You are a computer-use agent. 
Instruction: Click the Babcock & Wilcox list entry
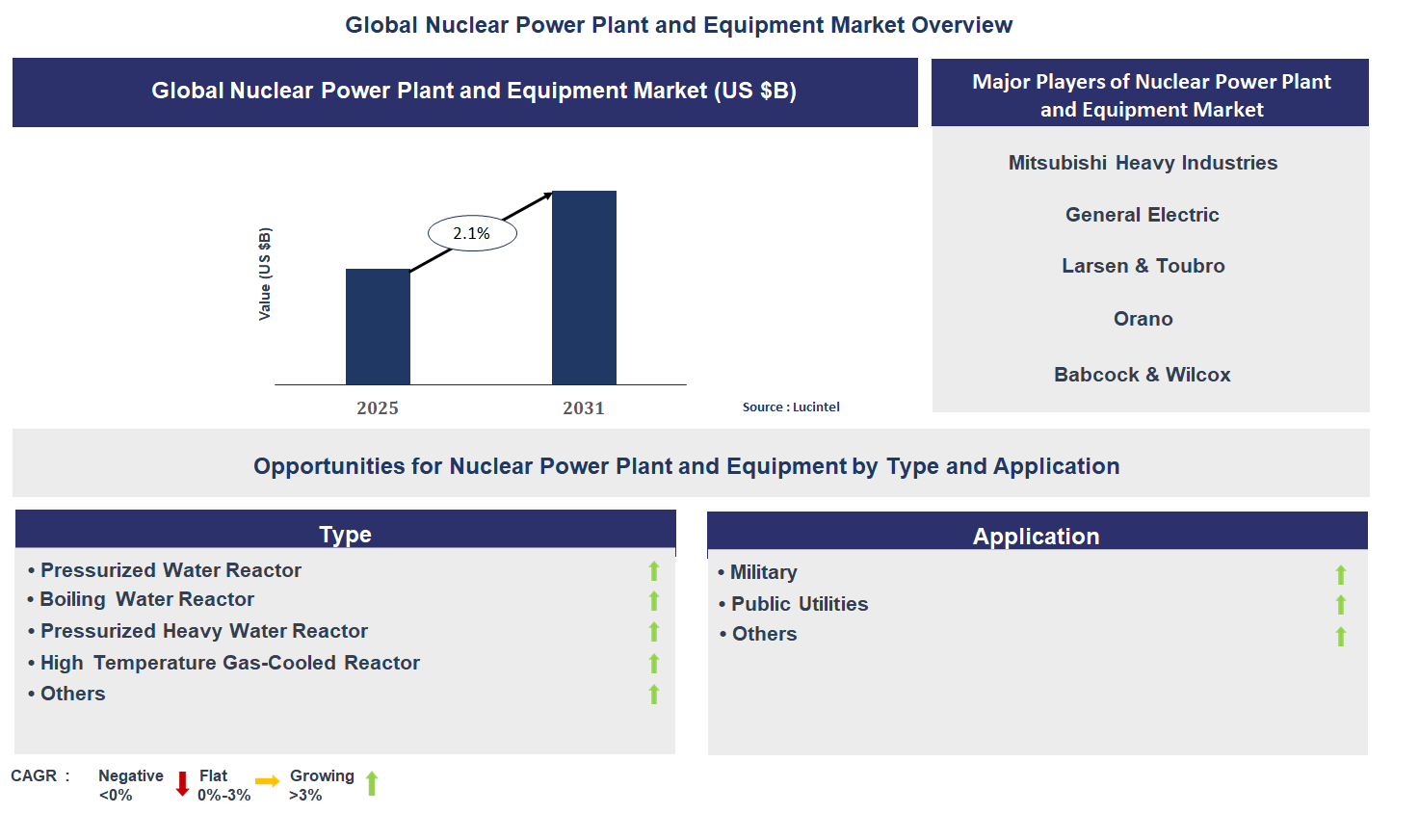(x=1142, y=375)
